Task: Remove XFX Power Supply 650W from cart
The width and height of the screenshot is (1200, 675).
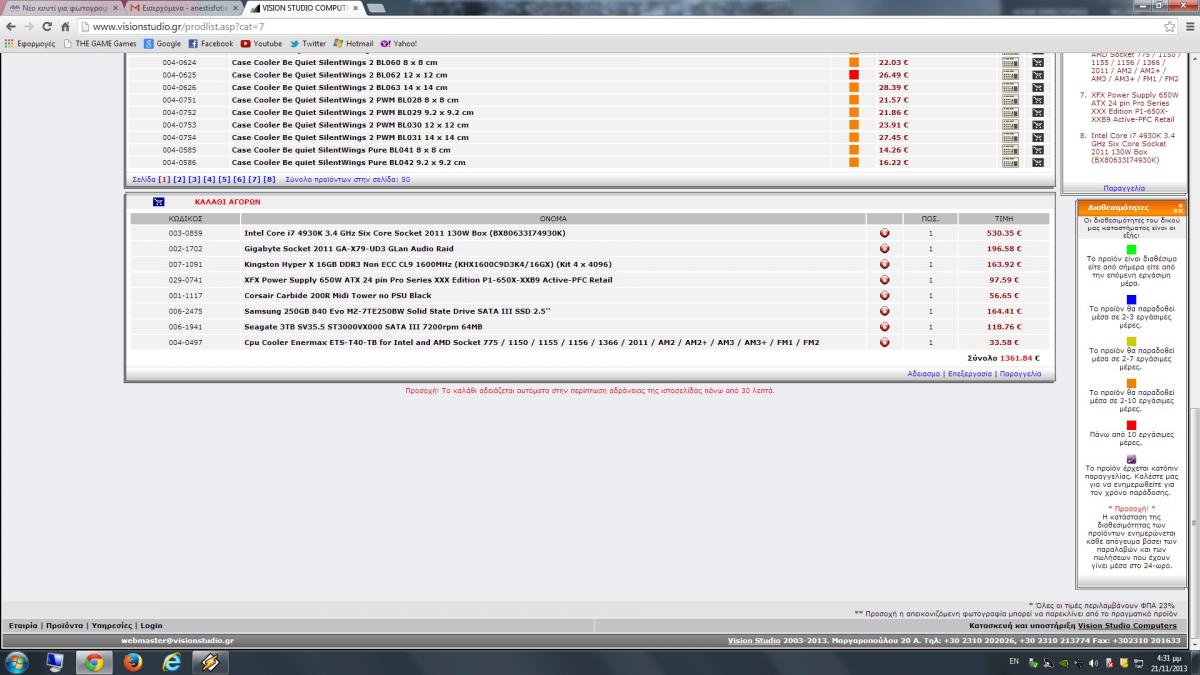Action: [x=884, y=280]
